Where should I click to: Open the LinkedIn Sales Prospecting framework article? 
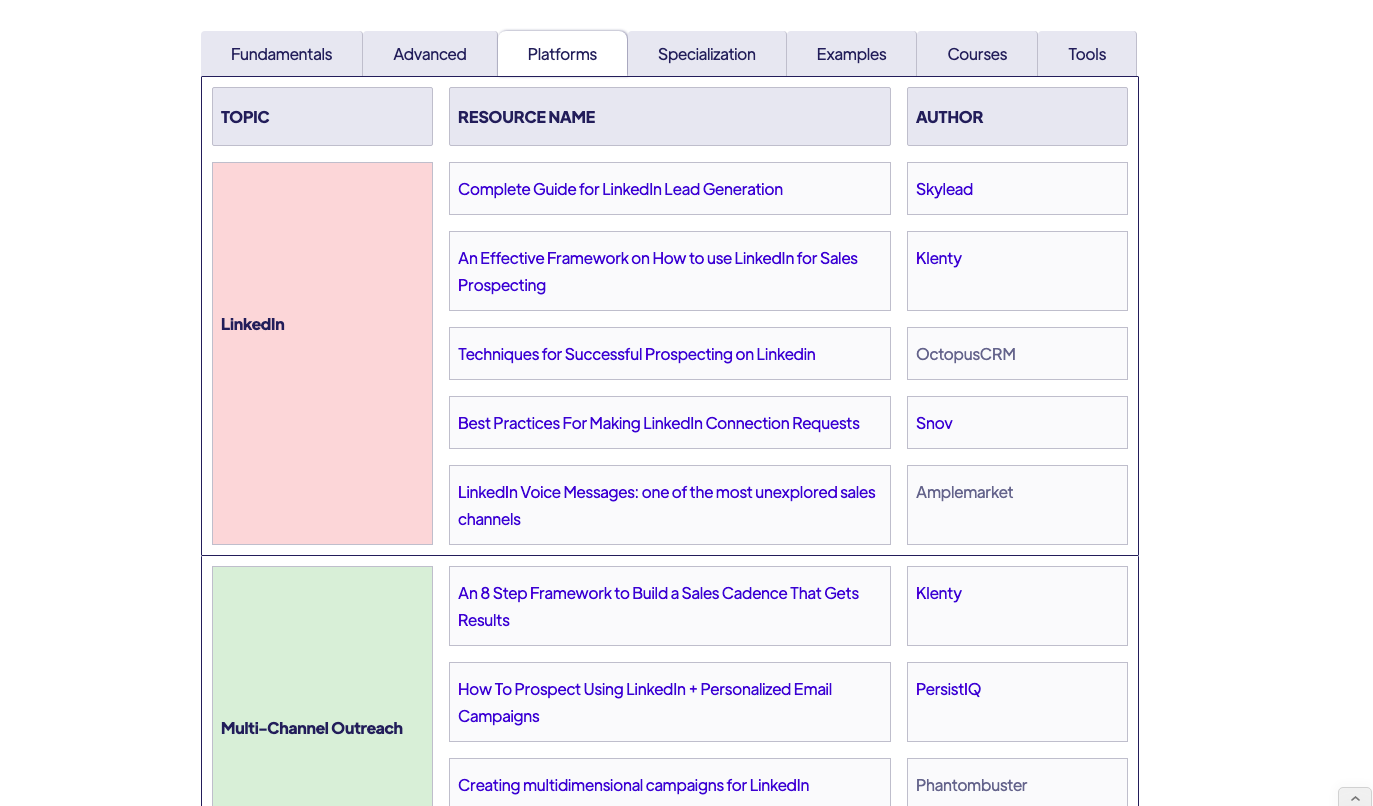coord(658,271)
